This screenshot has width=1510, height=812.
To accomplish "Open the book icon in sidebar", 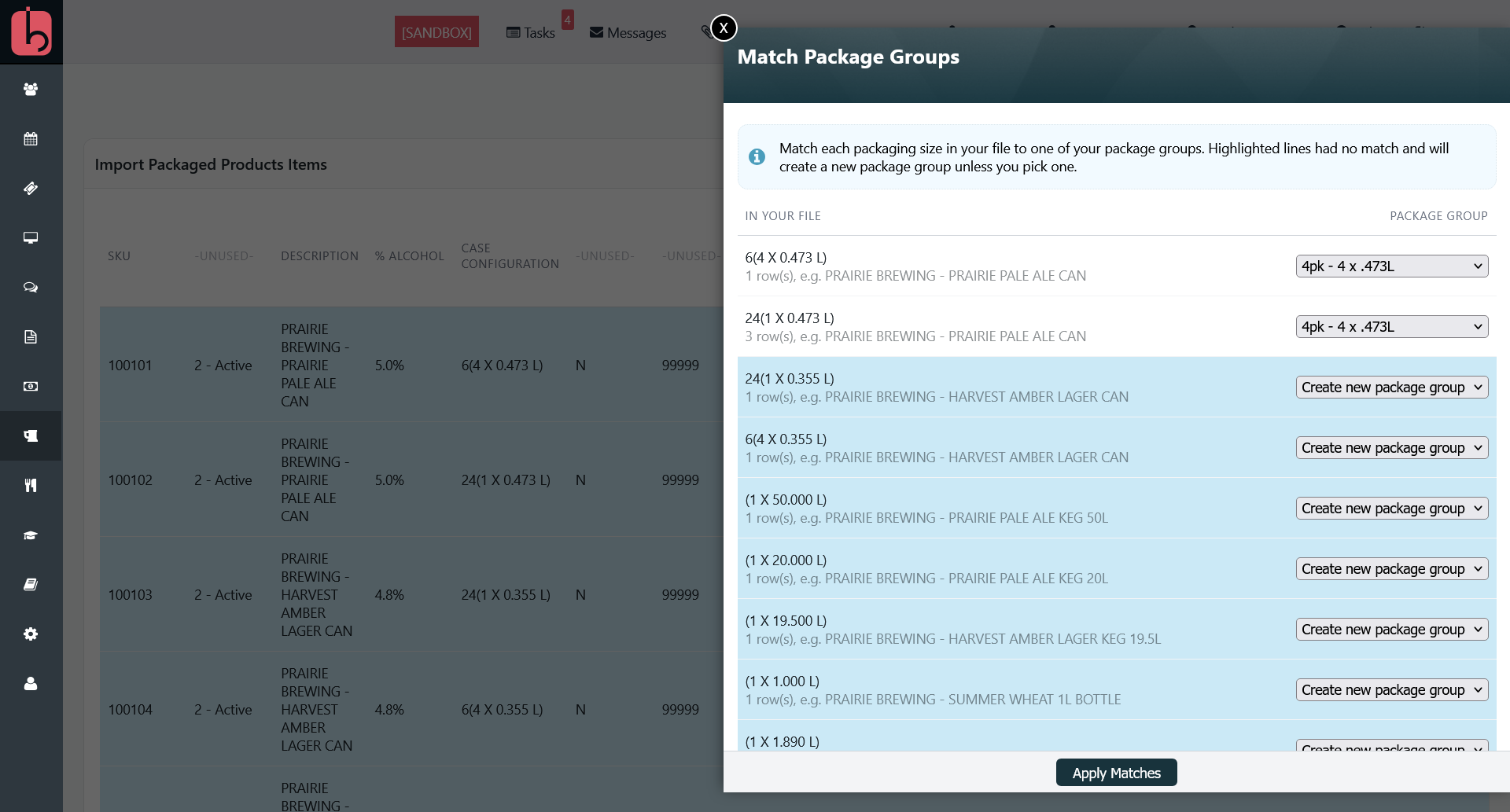I will coord(31,585).
